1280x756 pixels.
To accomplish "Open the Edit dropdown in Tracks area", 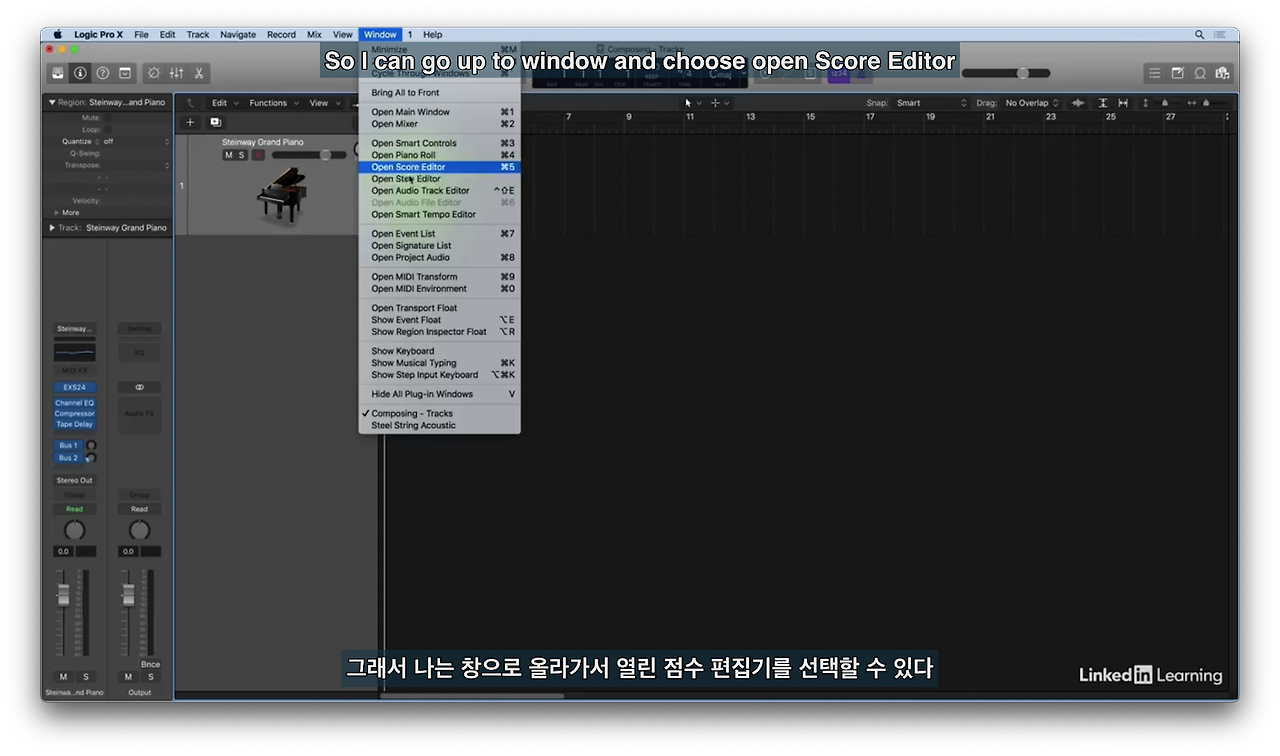I will click(224, 103).
